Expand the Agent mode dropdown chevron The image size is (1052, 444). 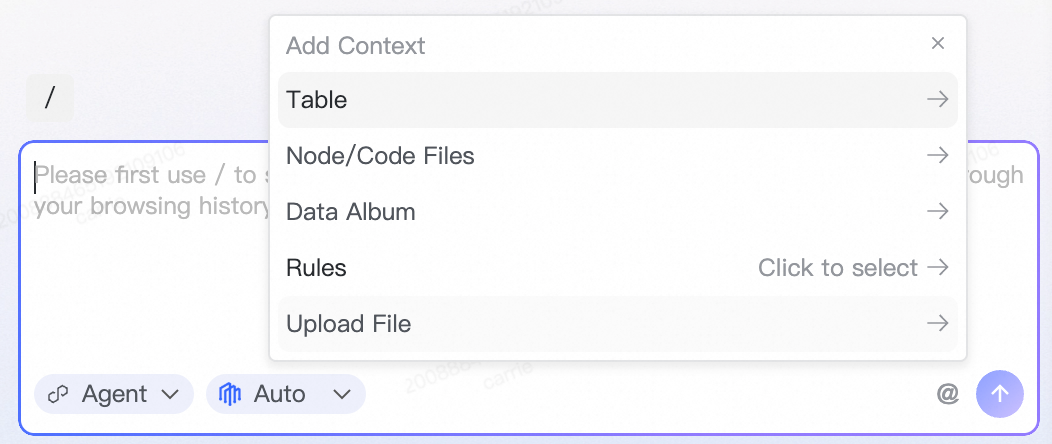coord(169,394)
